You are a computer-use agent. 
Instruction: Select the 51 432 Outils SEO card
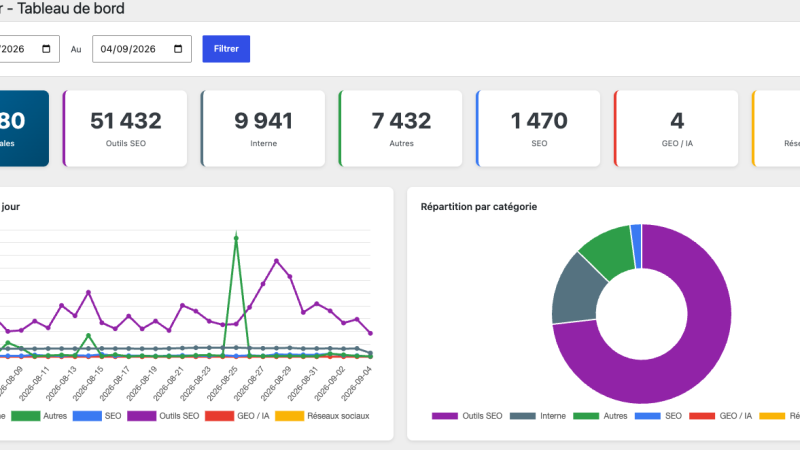point(125,129)
